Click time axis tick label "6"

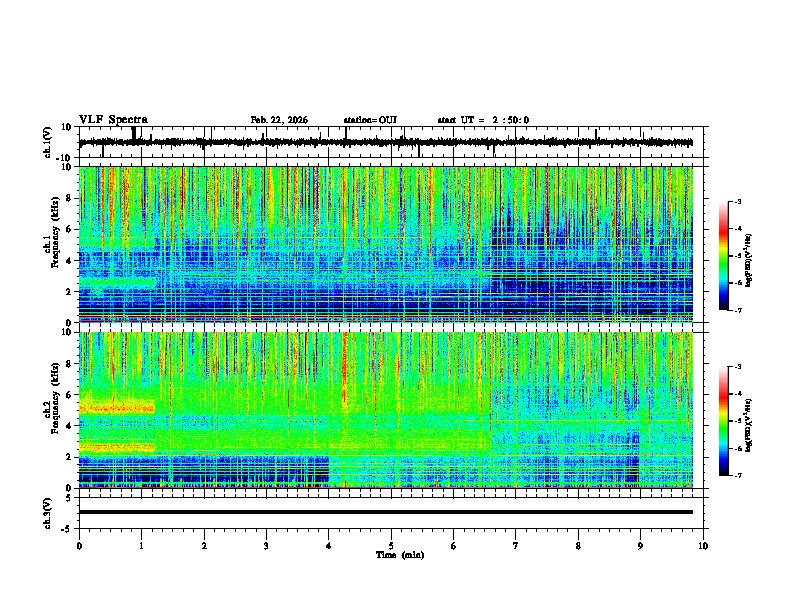pyautogui.click(x=454, y=545)
